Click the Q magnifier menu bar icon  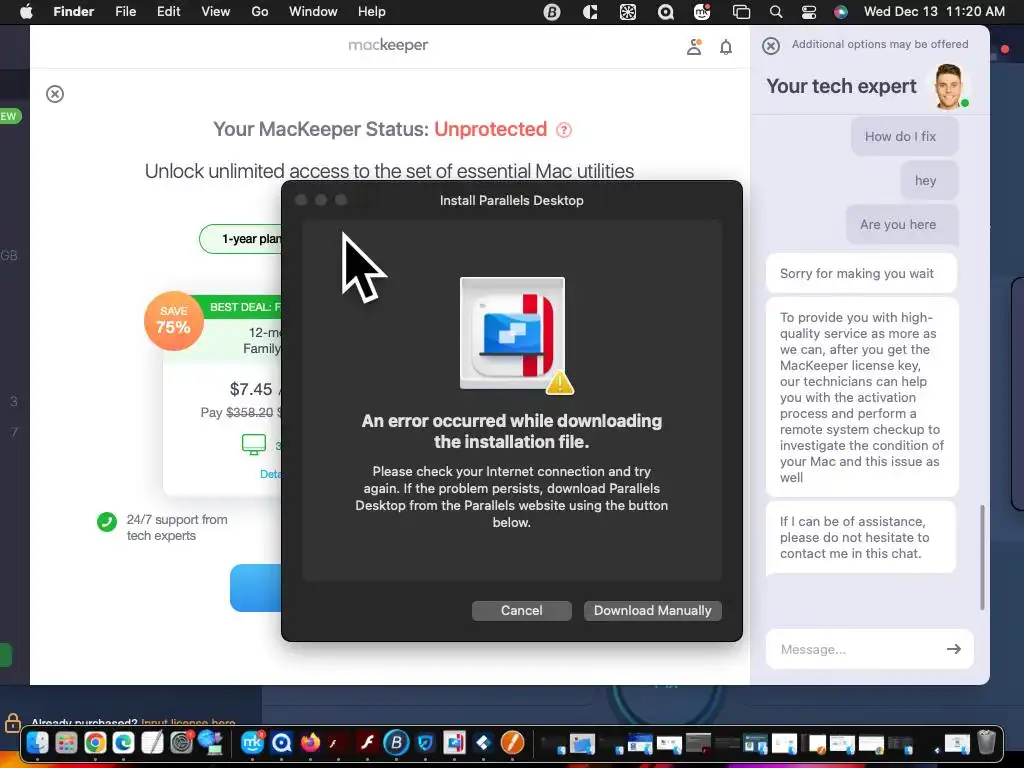tap(665, 12)
